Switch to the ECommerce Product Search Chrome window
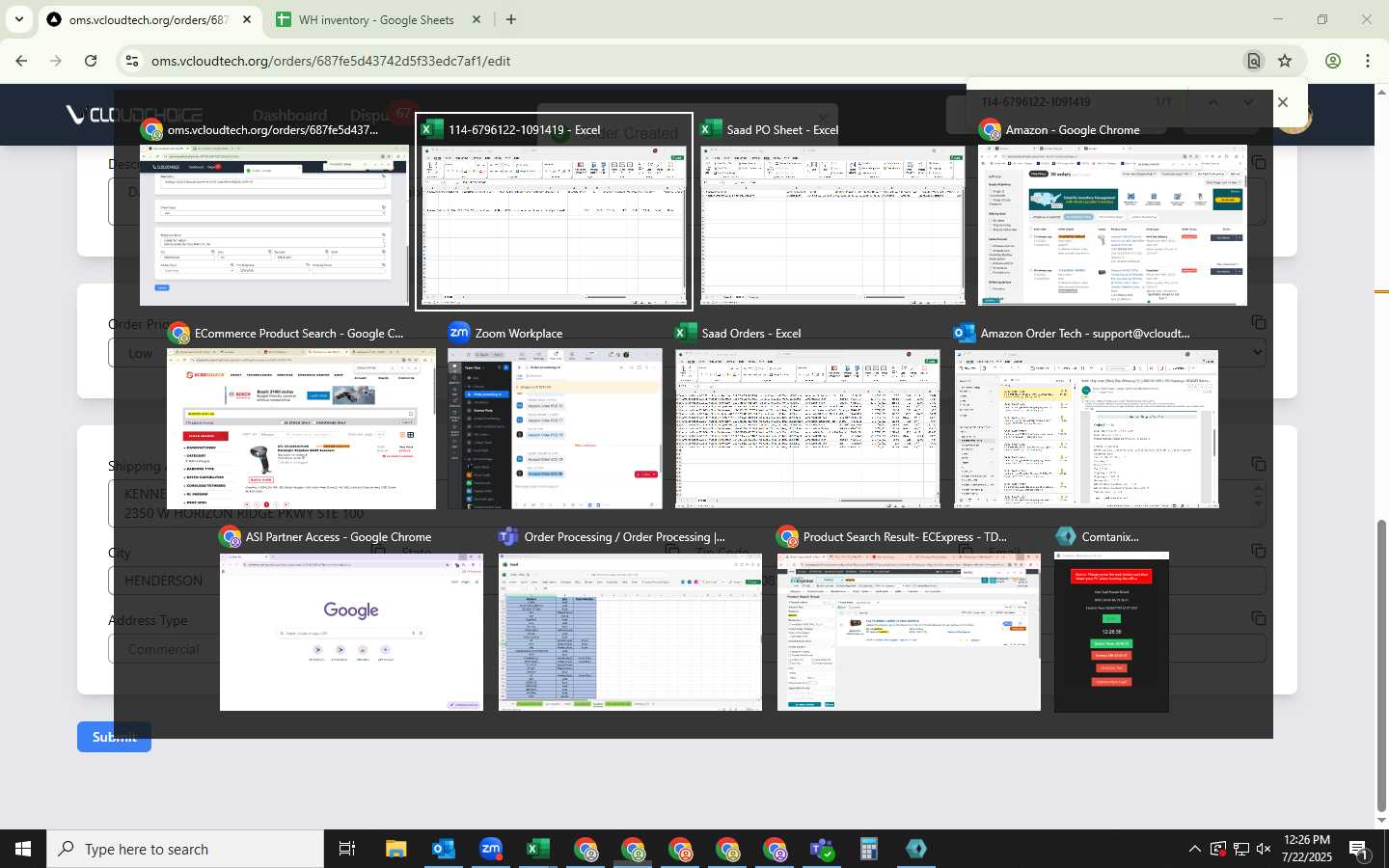 pos(301,418)
